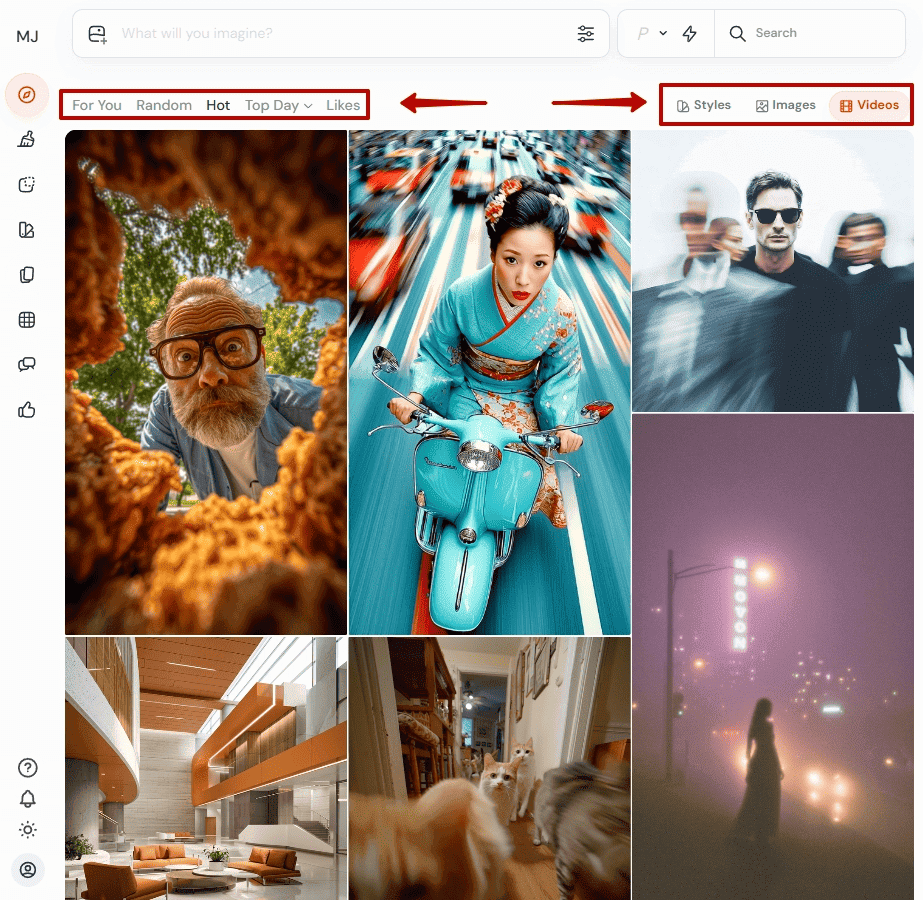923x900 pixels.
Task: Switch to the Videos tab
Action: point(868,105)
